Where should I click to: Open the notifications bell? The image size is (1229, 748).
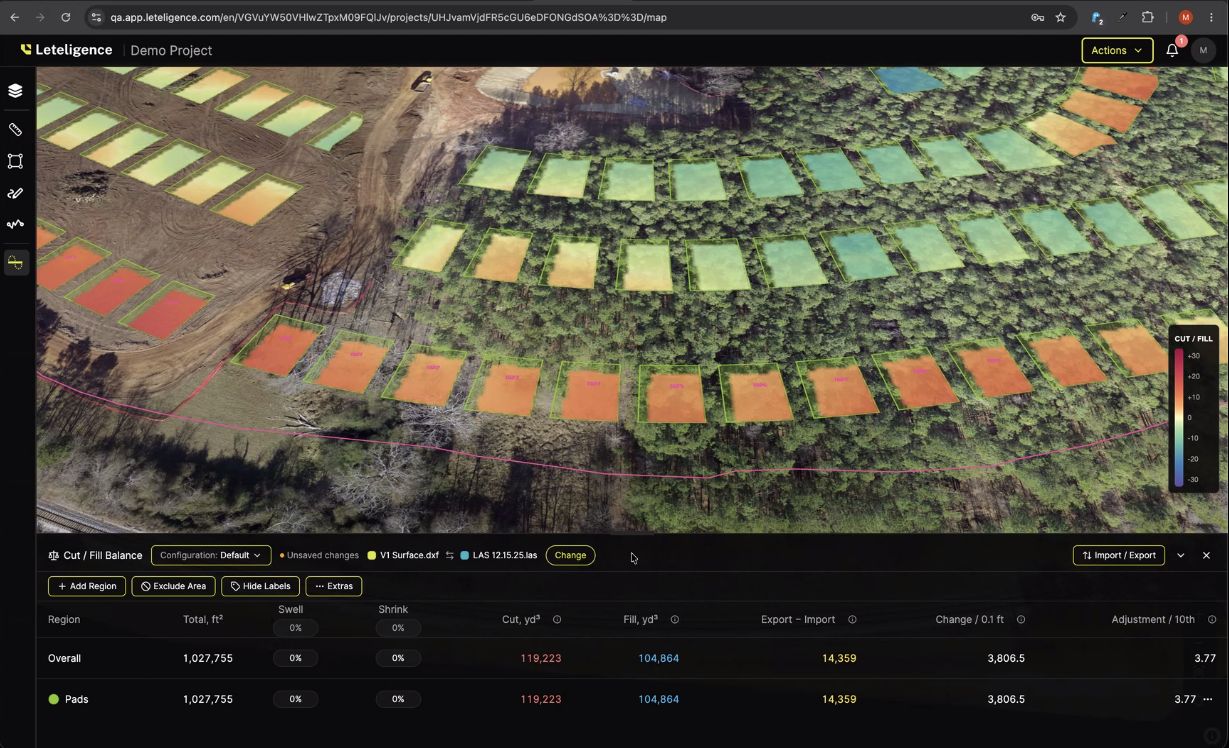pyautogui.click(x=1172, y=50)
